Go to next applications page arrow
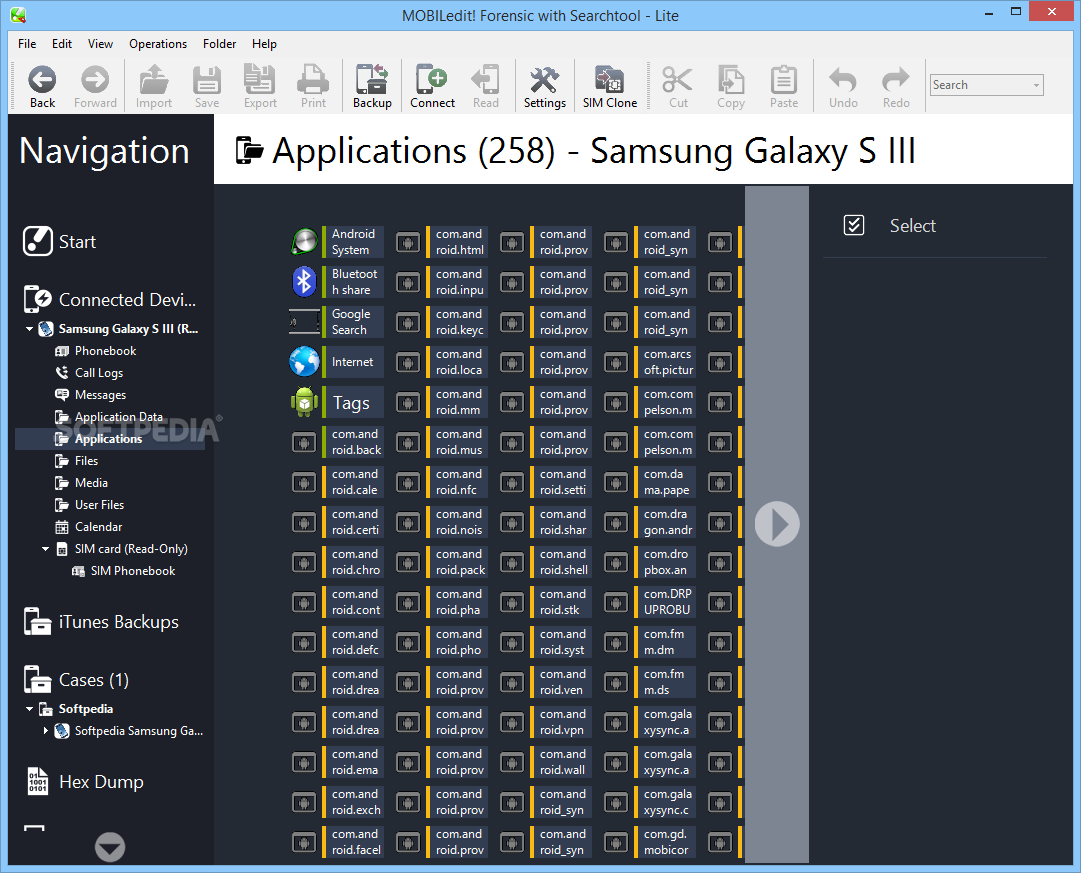This screenshot has height=873, width=1081. click(777, 524)
